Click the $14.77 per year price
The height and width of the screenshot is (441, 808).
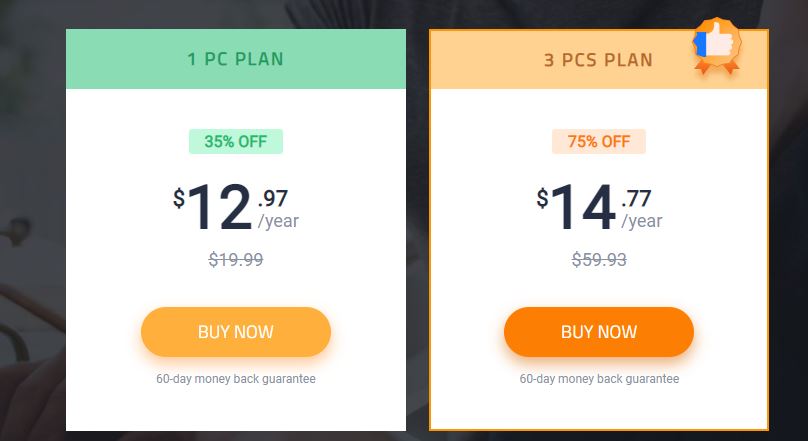(x=599, y=208)
